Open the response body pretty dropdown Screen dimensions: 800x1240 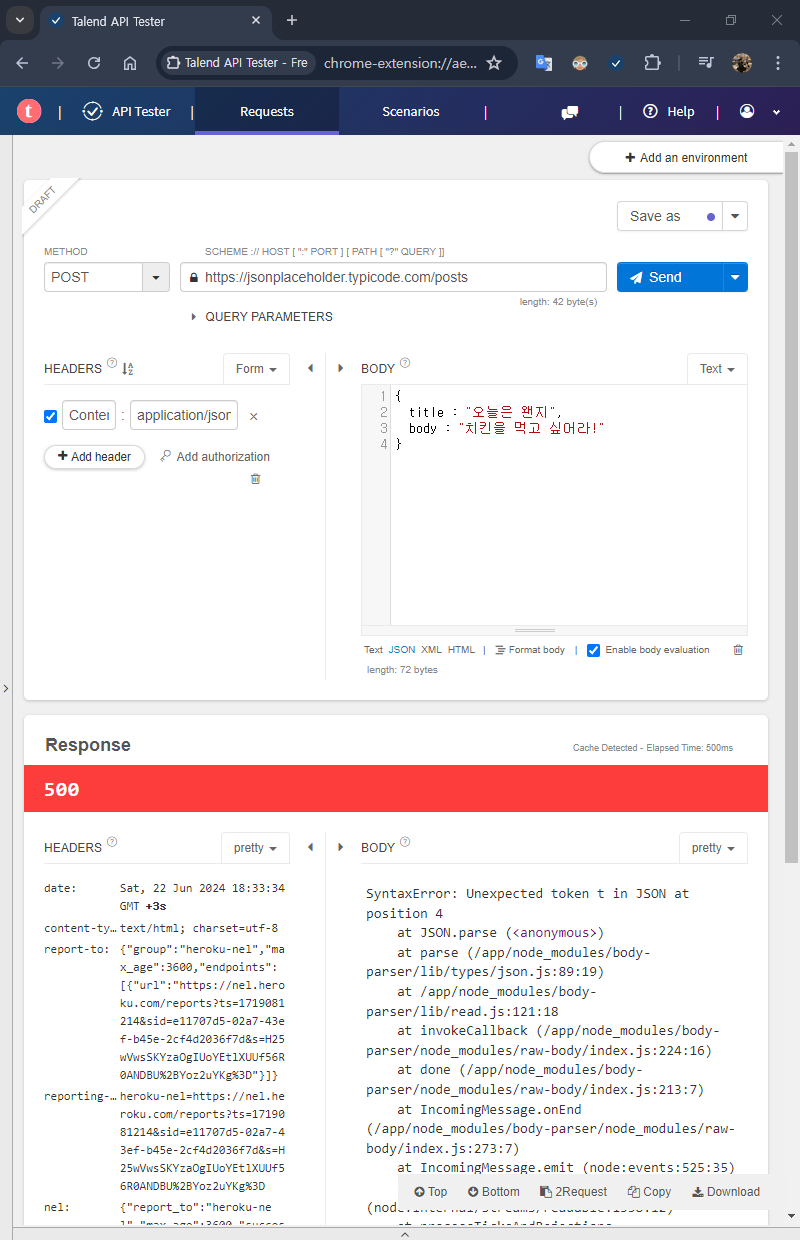click(x=714, y=847)
